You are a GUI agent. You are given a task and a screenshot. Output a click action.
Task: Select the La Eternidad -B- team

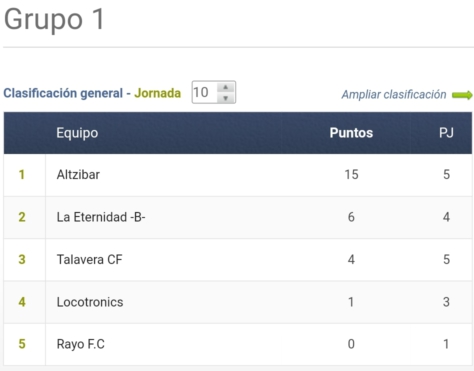point(101,217)
